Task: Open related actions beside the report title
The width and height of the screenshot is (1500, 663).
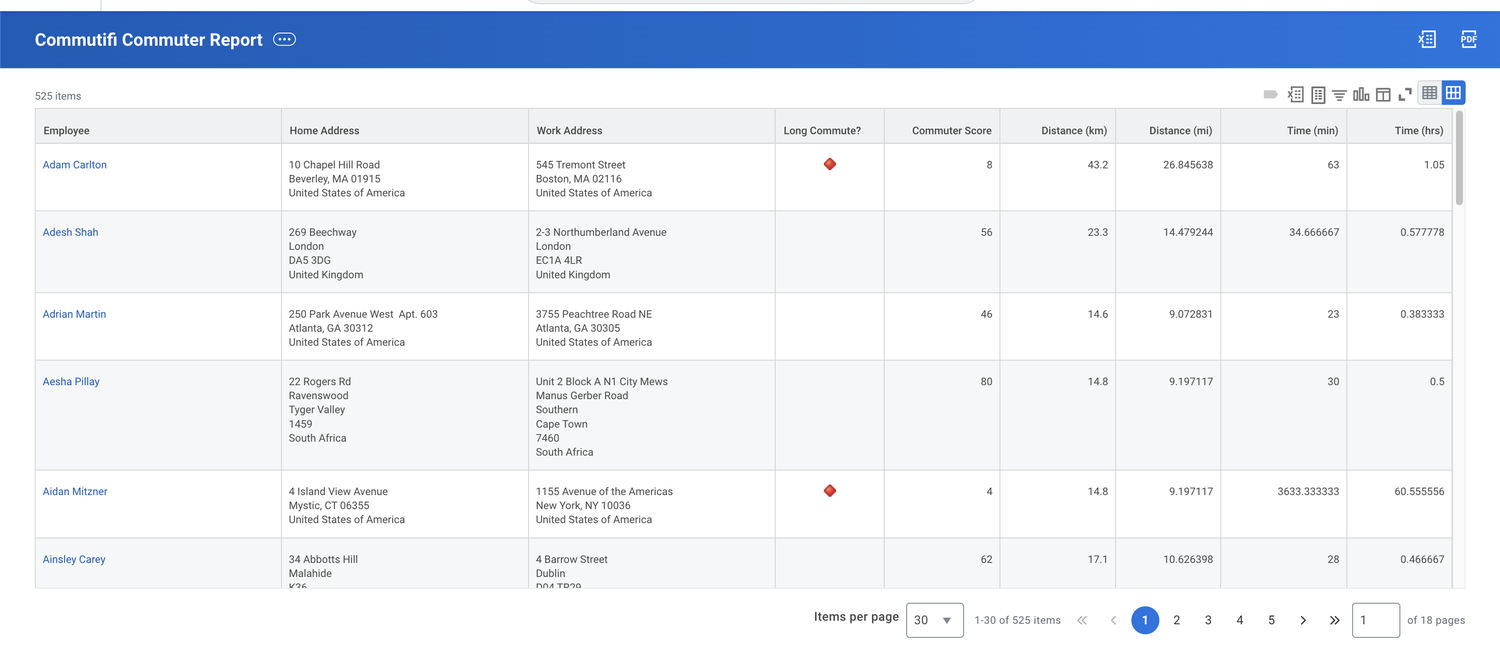Action: point(284,39)
